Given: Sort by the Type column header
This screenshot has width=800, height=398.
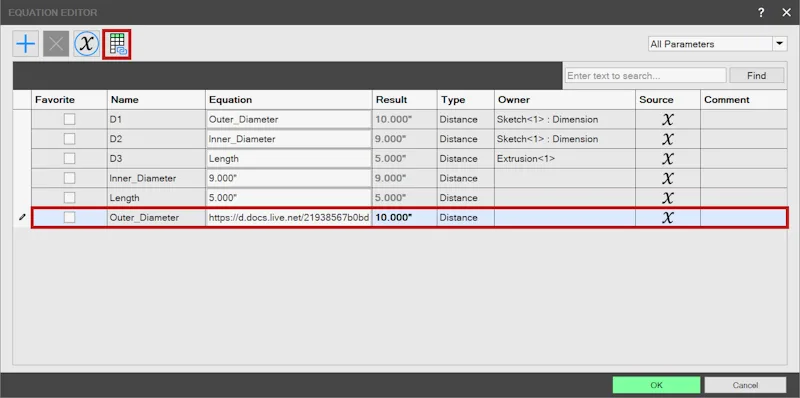Looking at the screenshot, I should click(x=466, y=100).
